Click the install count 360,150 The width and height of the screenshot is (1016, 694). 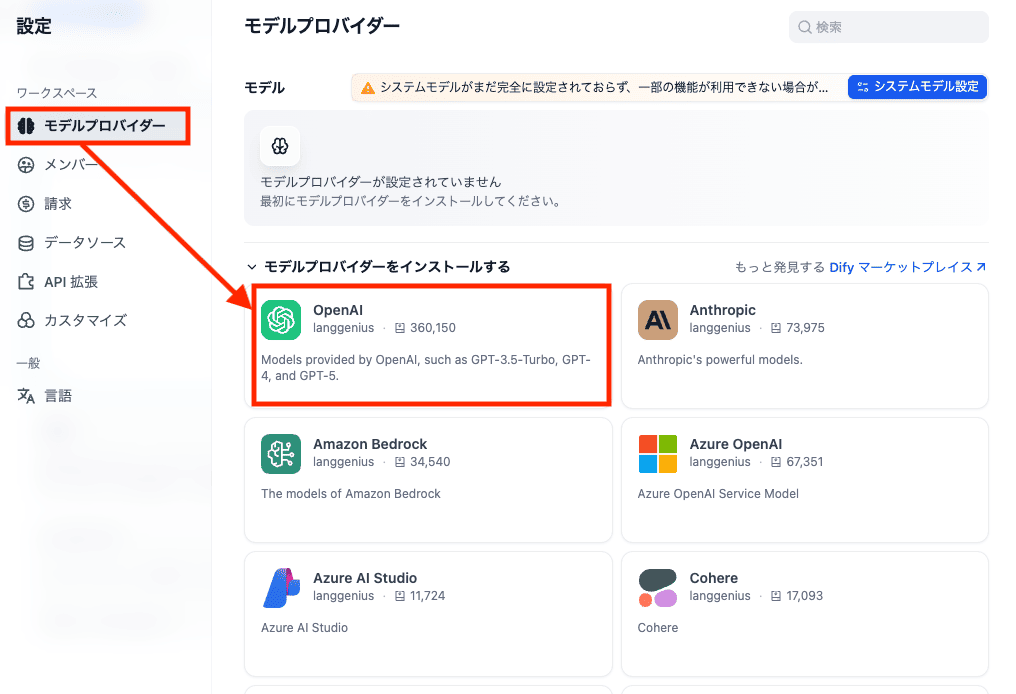tap(433, 329)
